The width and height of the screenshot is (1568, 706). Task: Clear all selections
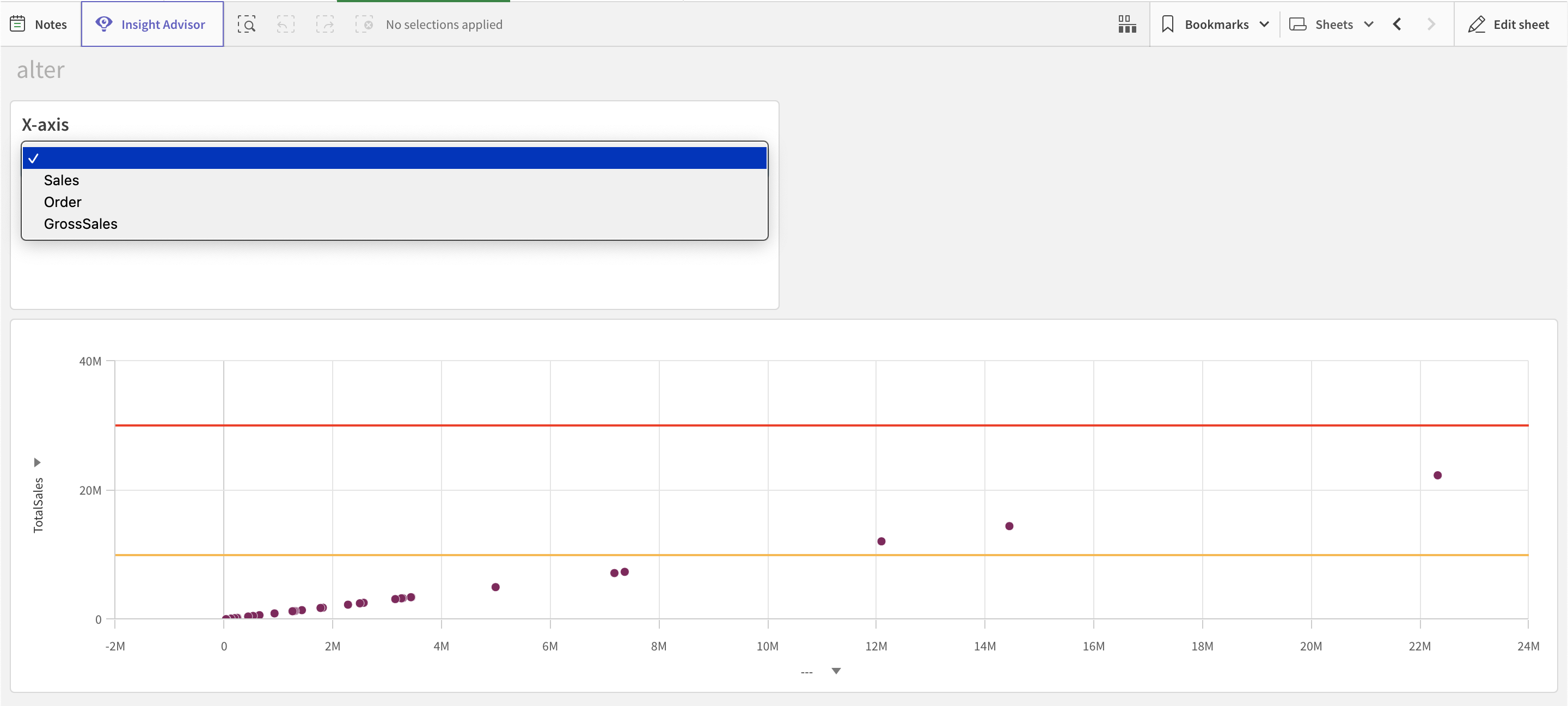pos(364,25)
